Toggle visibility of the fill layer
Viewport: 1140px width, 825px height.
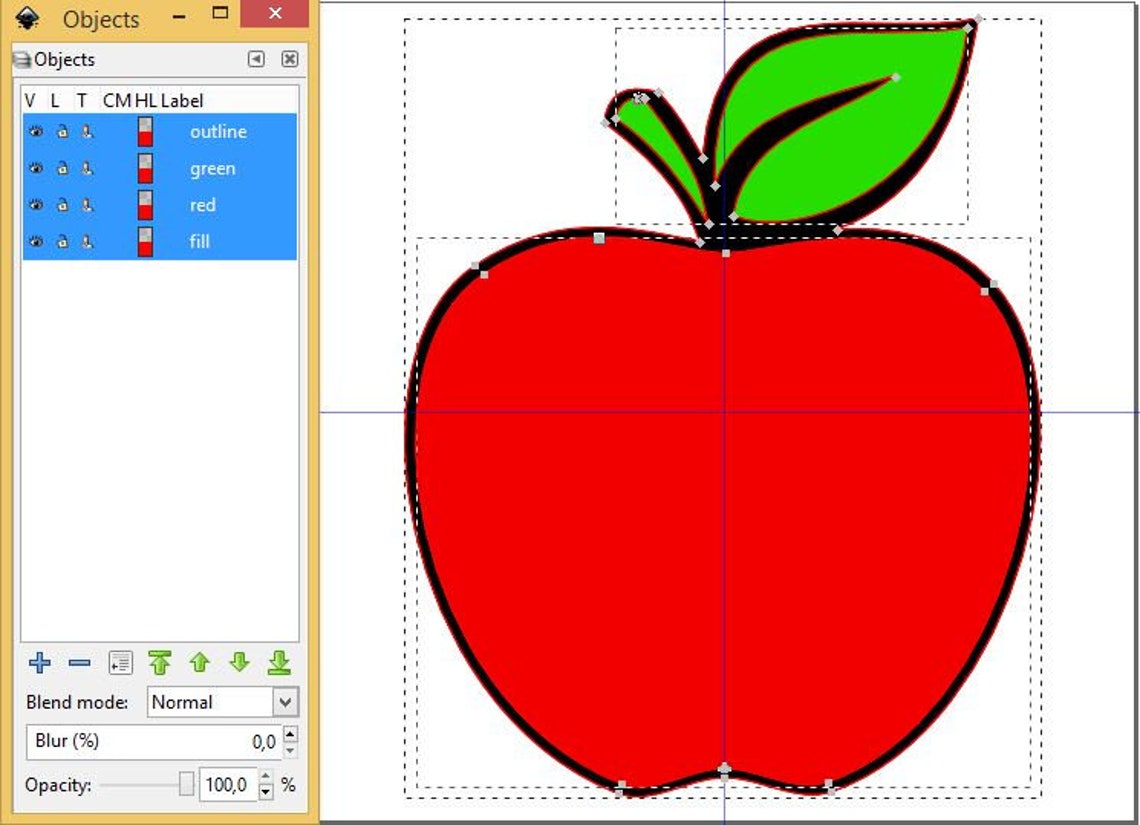(35, 241)
